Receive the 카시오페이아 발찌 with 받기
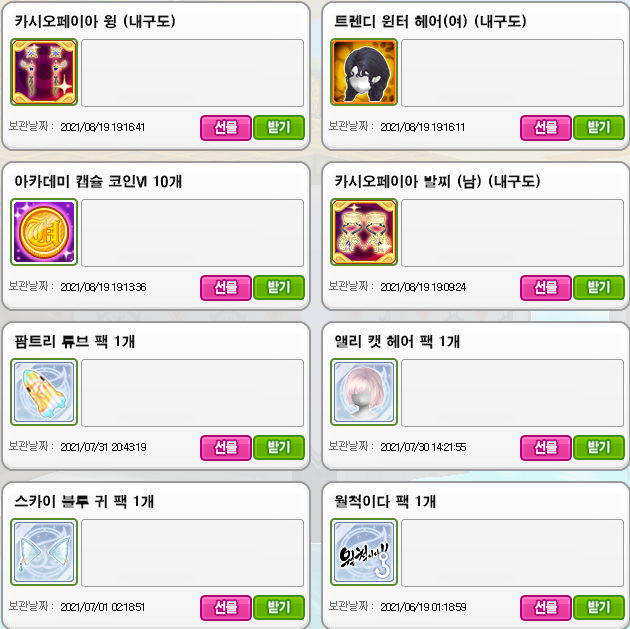This screenshot has height=629, width=630. point(599,288)
